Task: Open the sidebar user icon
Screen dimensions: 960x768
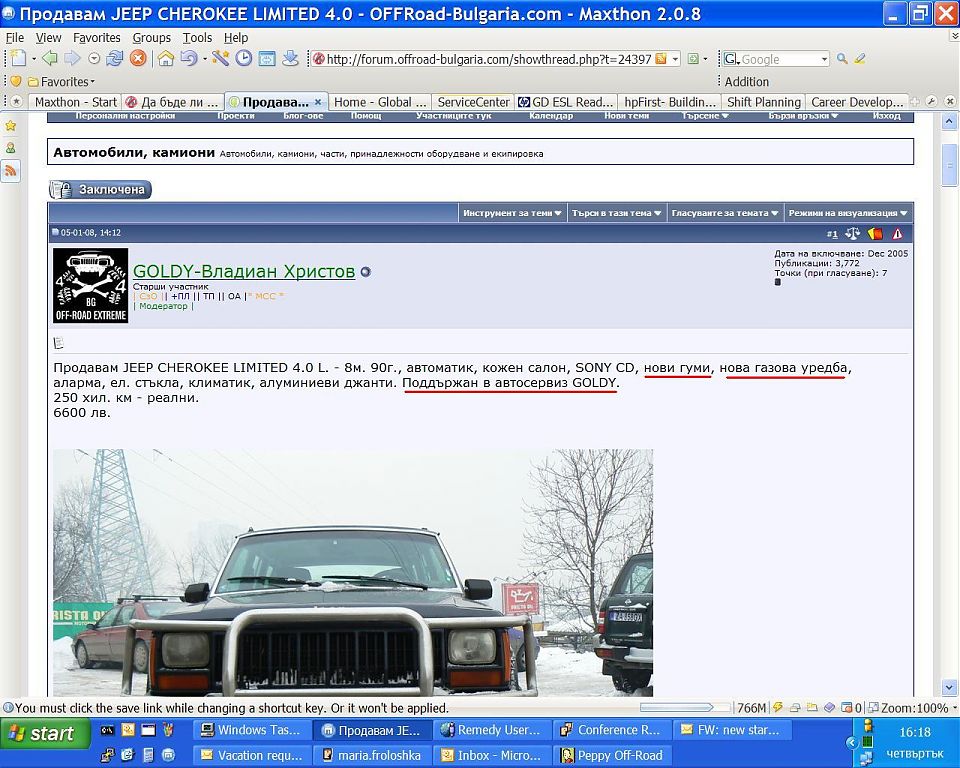Action: click(11, 148)
